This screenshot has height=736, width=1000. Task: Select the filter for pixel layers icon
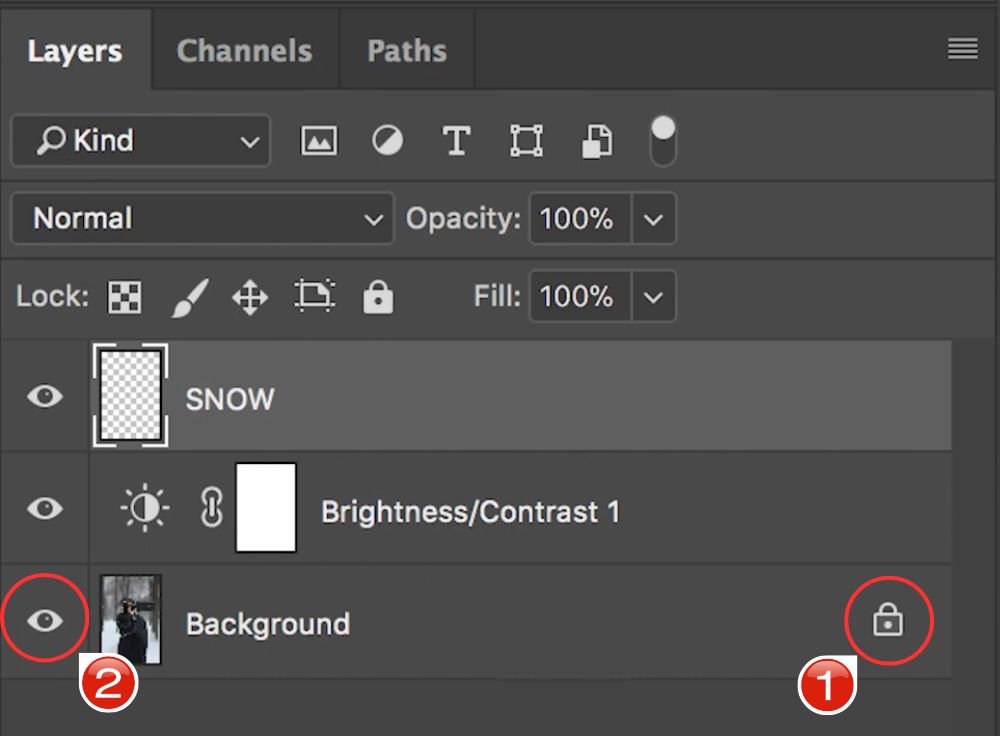click(318, 140)
